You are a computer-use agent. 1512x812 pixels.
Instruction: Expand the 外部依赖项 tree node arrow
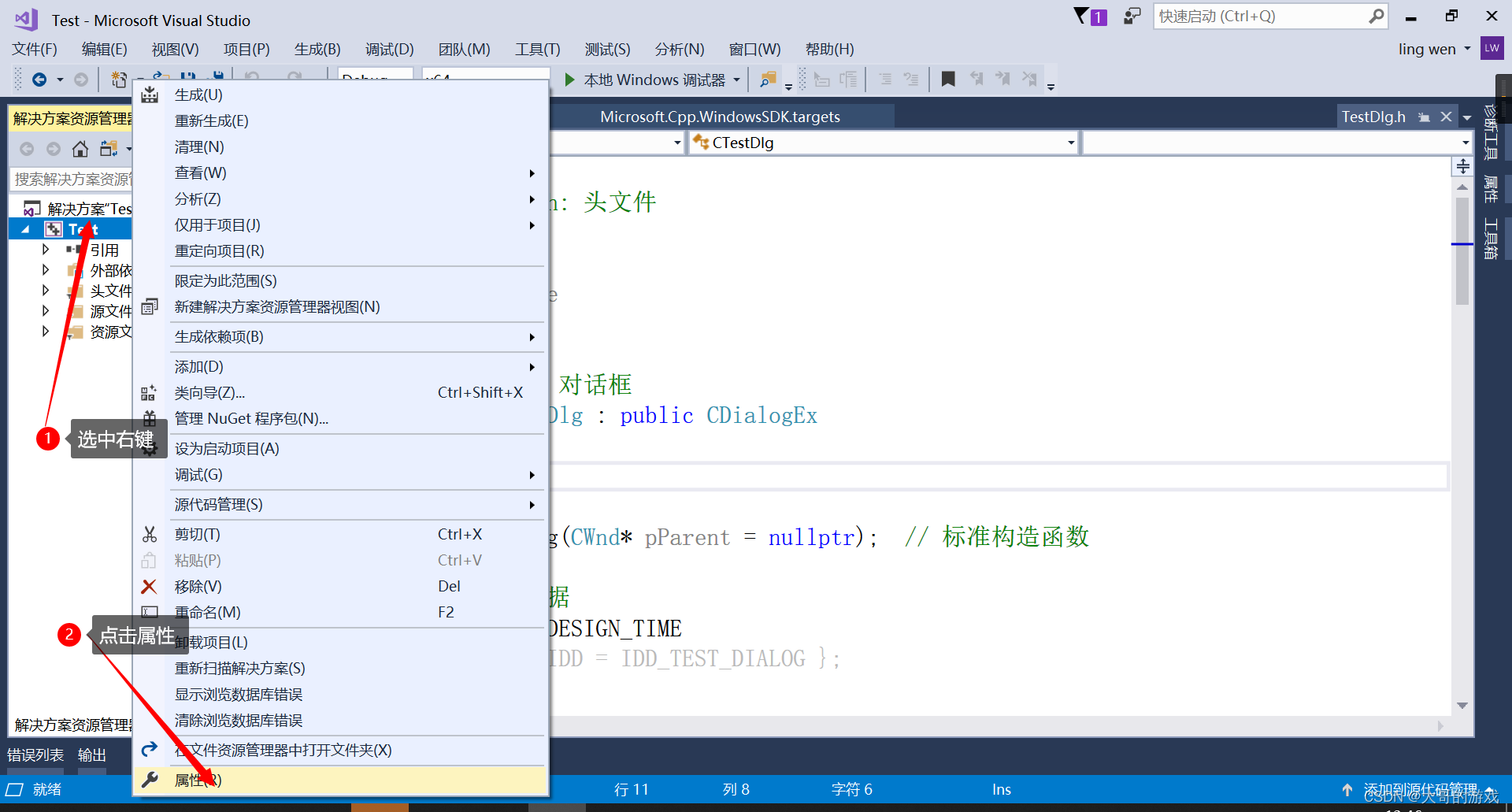[46, 270]
